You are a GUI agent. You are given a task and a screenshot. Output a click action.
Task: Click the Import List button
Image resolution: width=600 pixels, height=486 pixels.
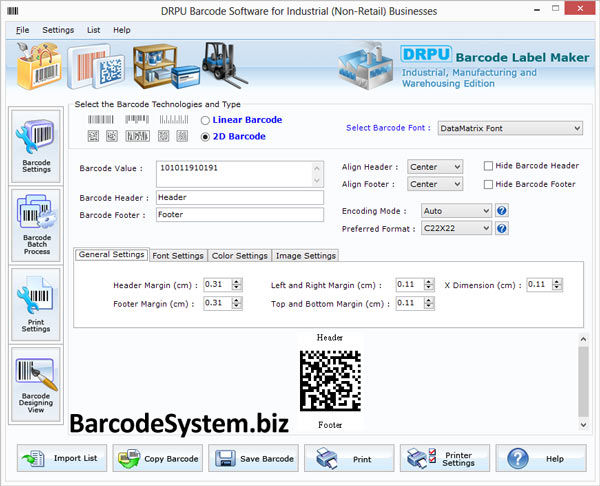62,458
